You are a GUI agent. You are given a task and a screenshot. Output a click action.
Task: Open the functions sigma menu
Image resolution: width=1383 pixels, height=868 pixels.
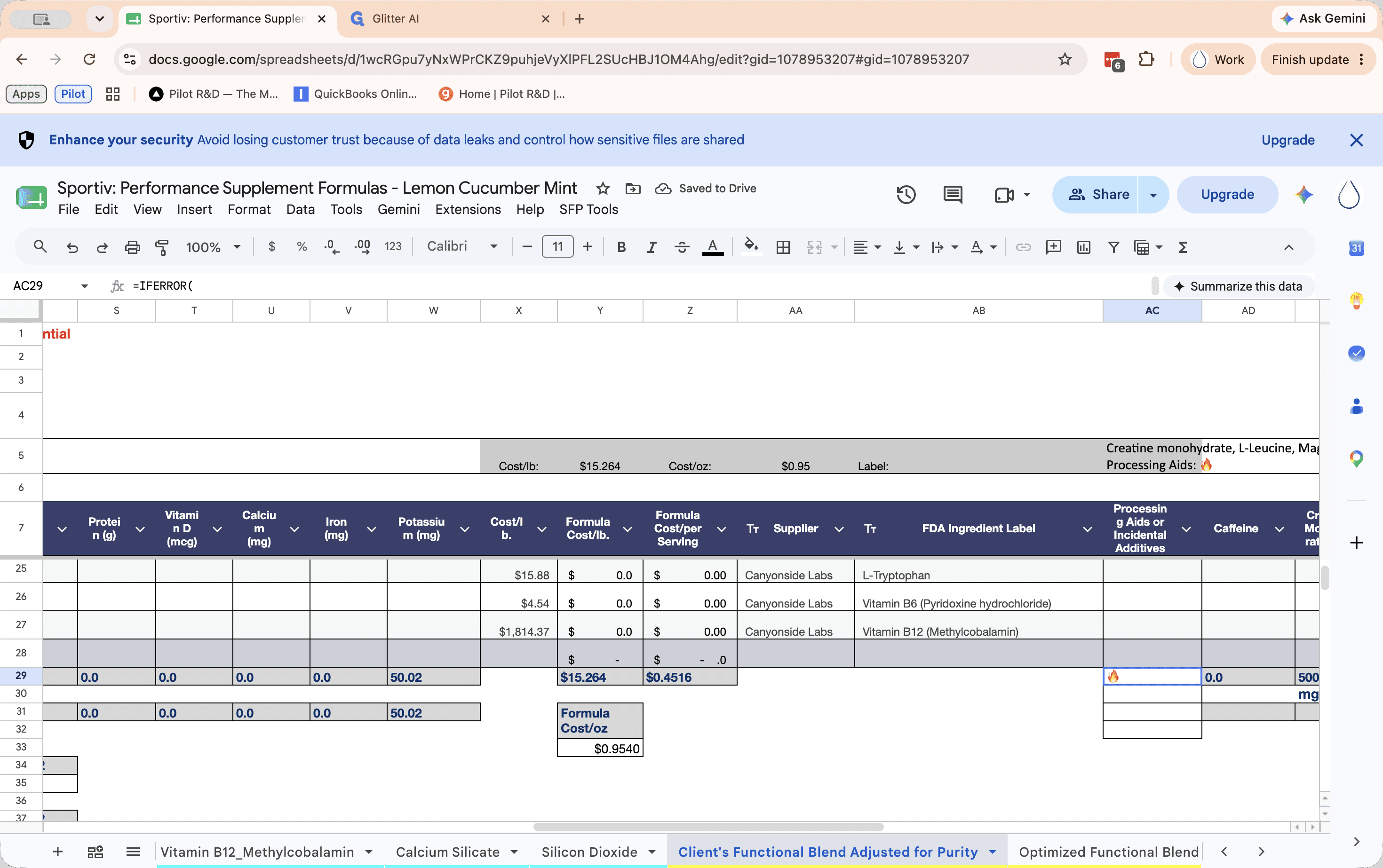(x=1183, y=247)
